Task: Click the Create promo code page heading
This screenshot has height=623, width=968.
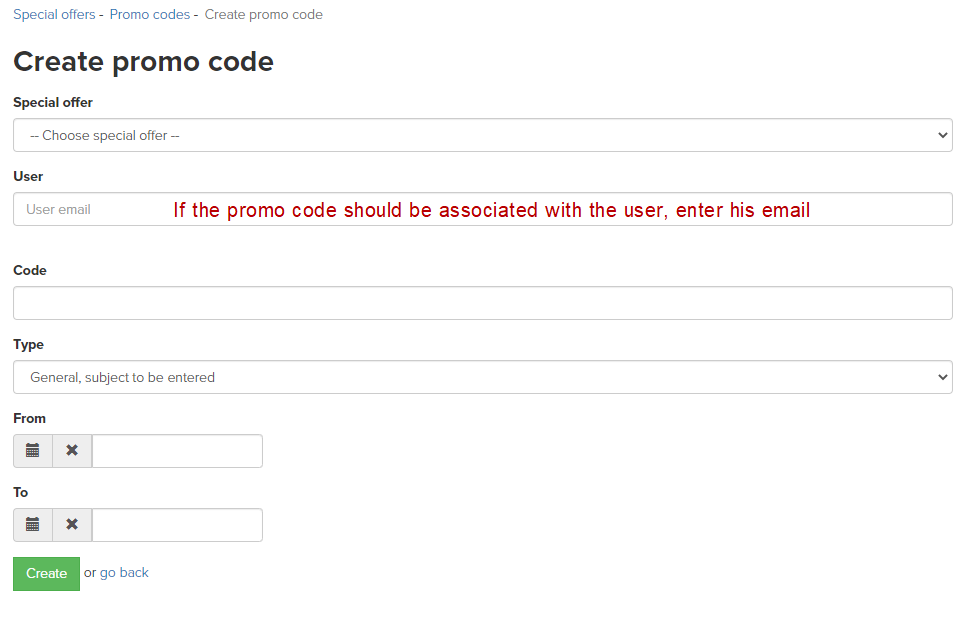Action: (143, 62)
